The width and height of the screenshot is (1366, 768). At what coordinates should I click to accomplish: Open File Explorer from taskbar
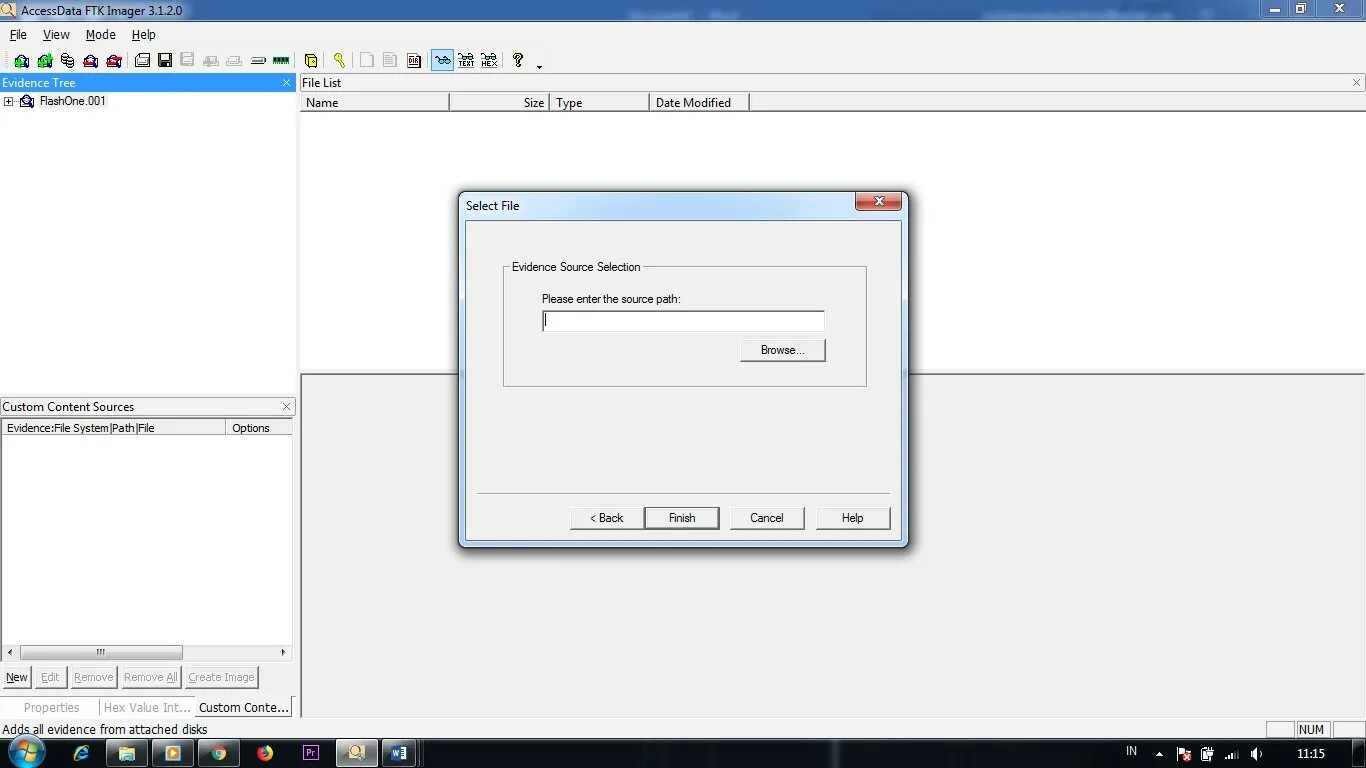point(127,753)
